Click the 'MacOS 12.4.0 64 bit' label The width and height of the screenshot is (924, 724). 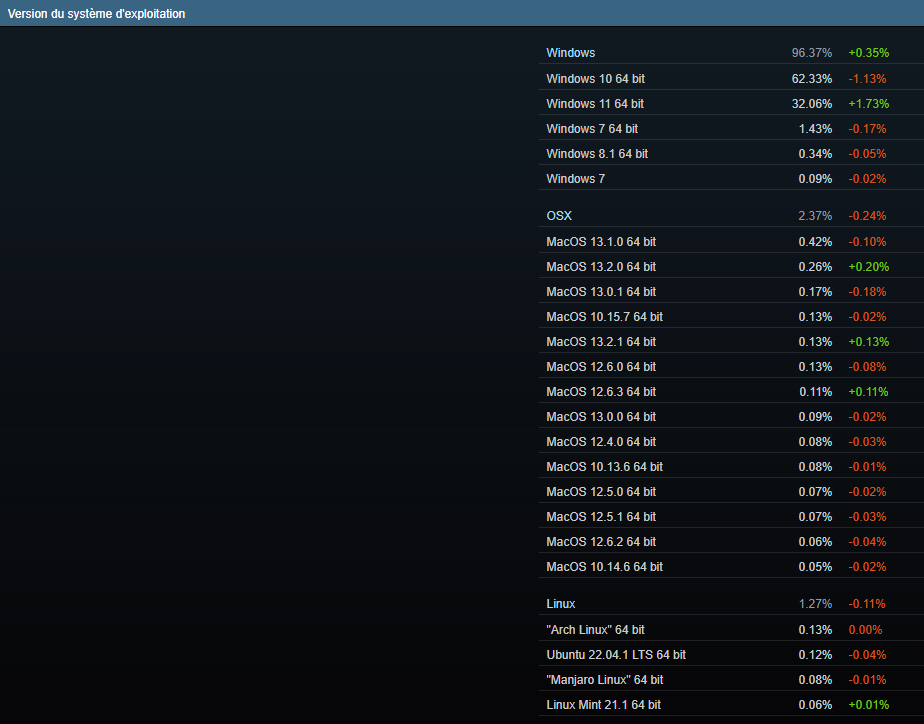point(600,442)
